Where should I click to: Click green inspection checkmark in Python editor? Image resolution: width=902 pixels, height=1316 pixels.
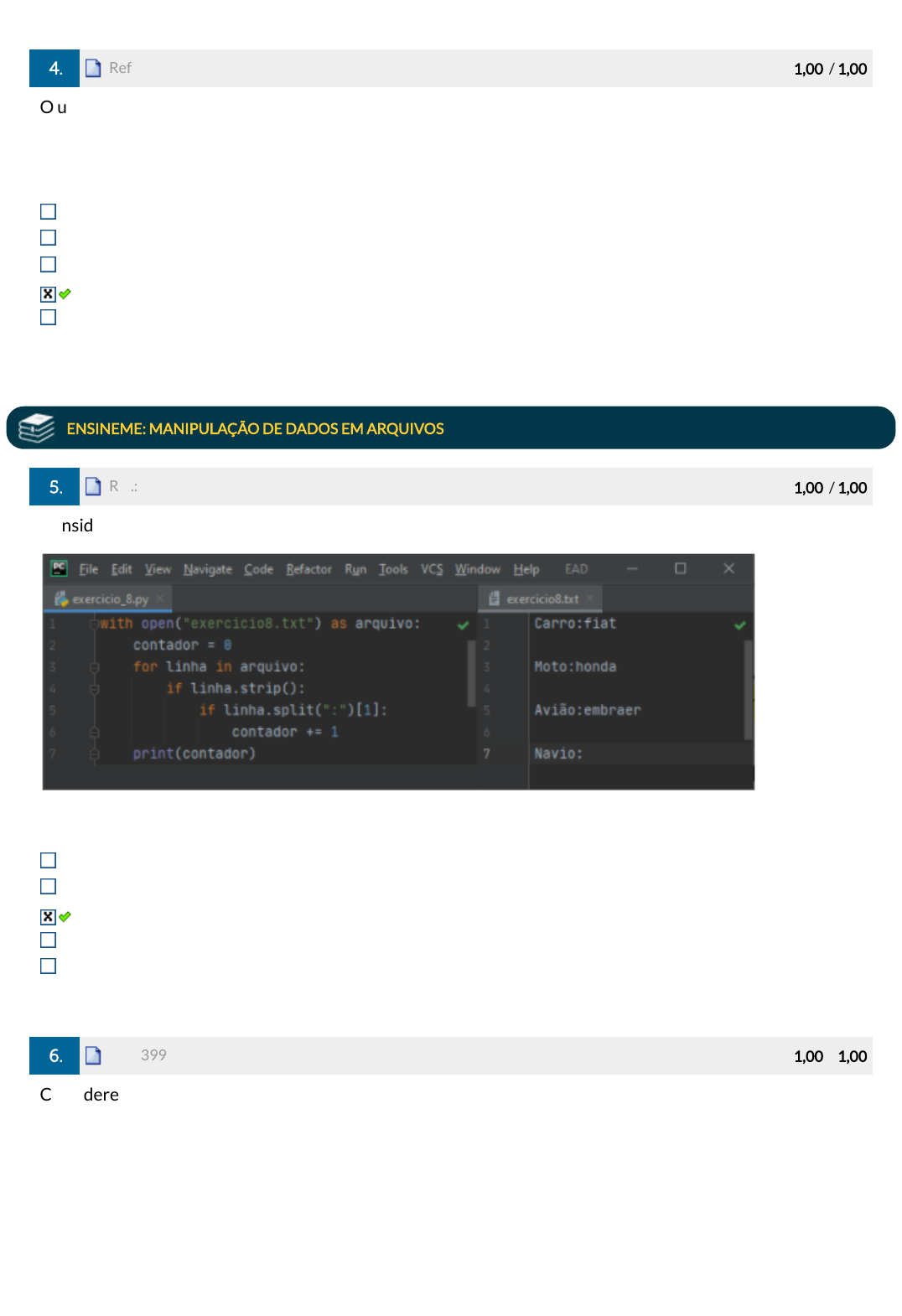[x=463, y=625]
